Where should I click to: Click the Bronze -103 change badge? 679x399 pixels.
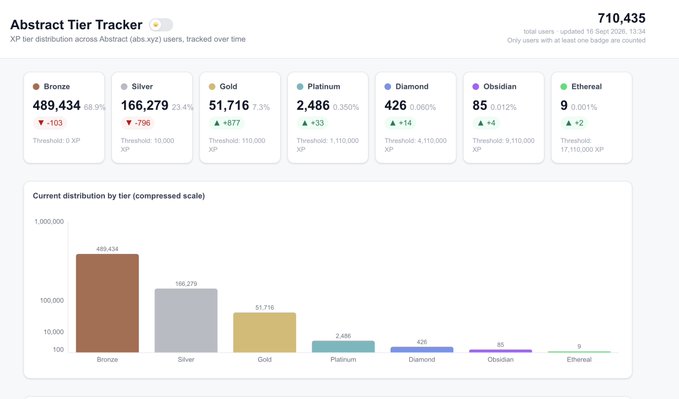50,123
